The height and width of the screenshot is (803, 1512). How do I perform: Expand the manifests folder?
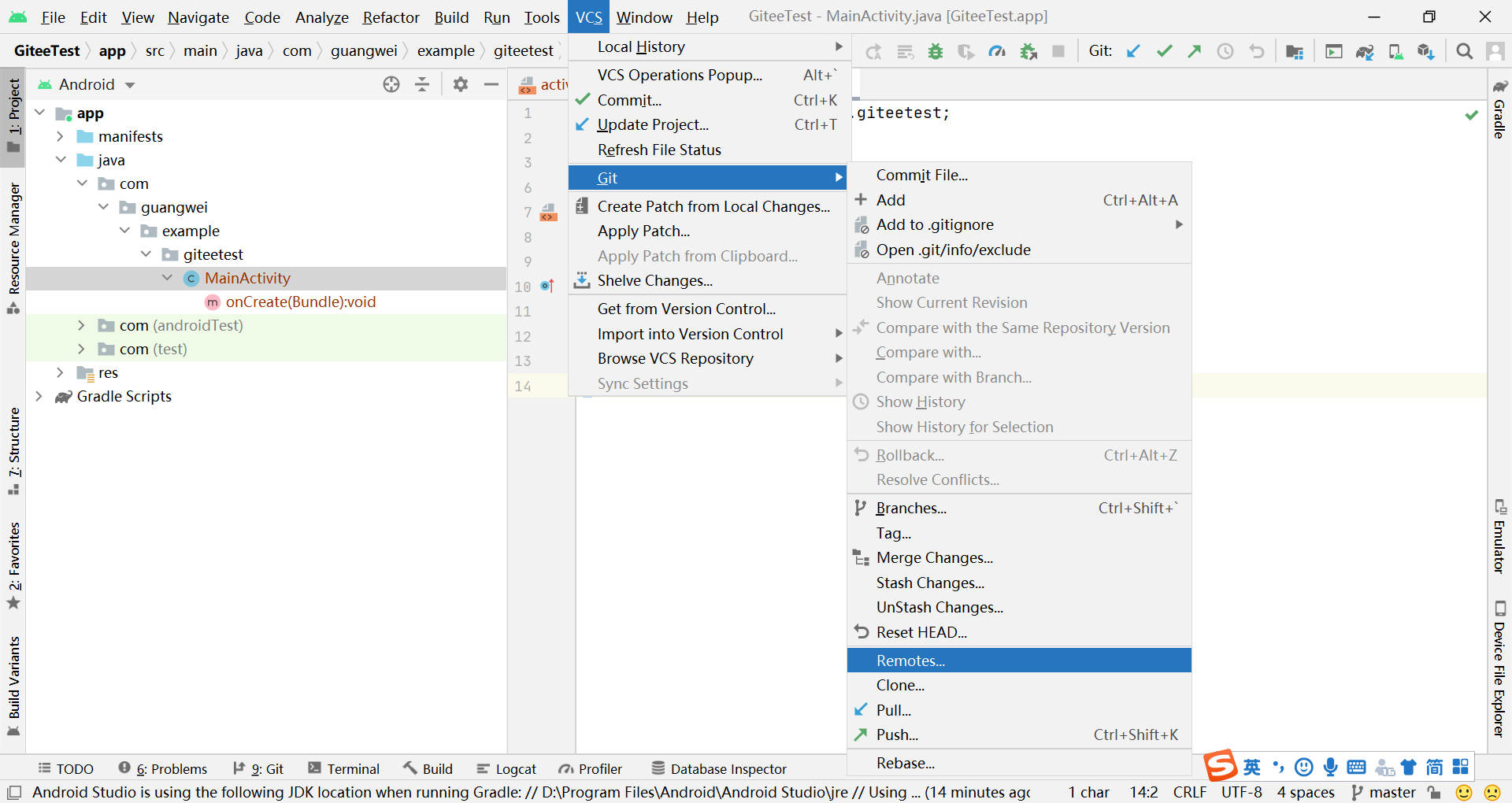(61, 136)
